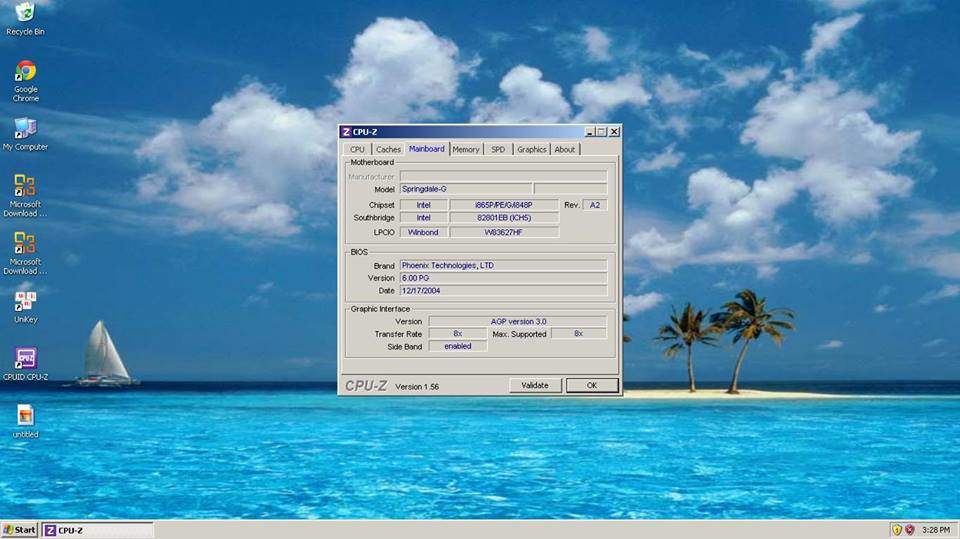This screenshot has height=539, width=960.
Task: Click the CPUID CPU-Z desktop shortcut
Action: [x=25, y=360]
